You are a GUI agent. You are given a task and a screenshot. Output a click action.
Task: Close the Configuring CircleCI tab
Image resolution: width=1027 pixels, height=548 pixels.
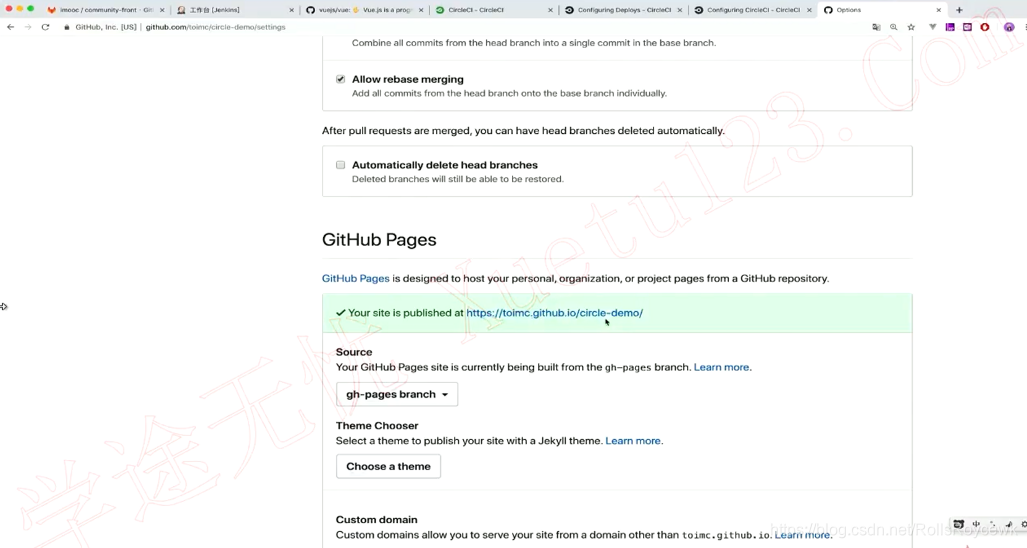pyautogui.click(x=809, y=10)
